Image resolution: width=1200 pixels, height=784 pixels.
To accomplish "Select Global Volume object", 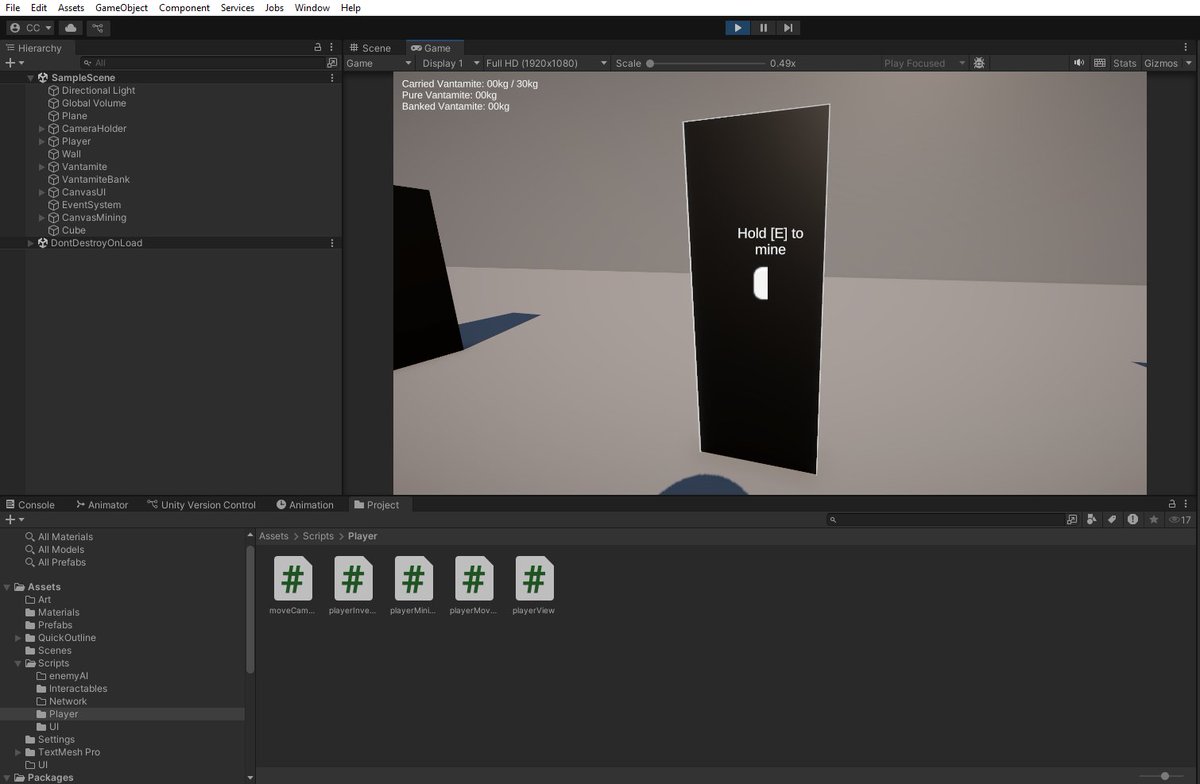I will tap(93, 103).
